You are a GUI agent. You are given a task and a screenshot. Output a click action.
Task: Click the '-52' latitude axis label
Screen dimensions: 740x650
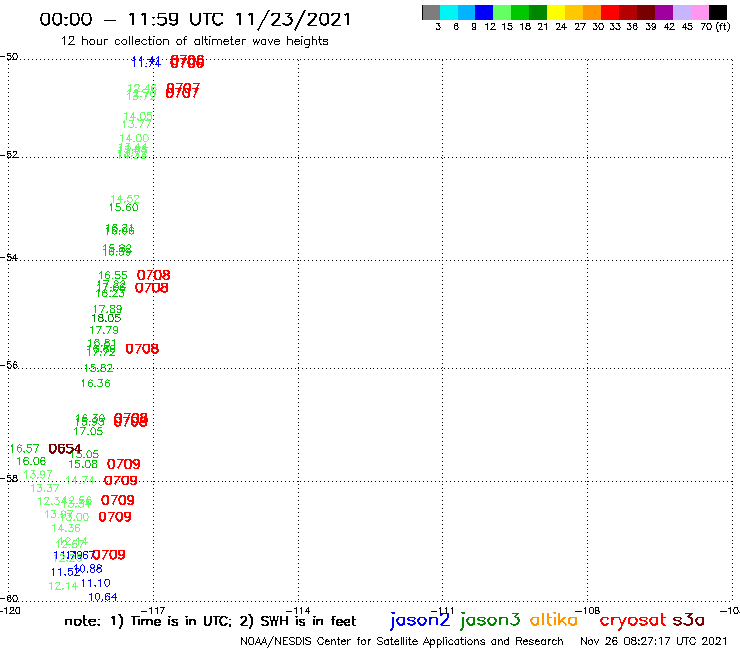click(x=9, y=155)
